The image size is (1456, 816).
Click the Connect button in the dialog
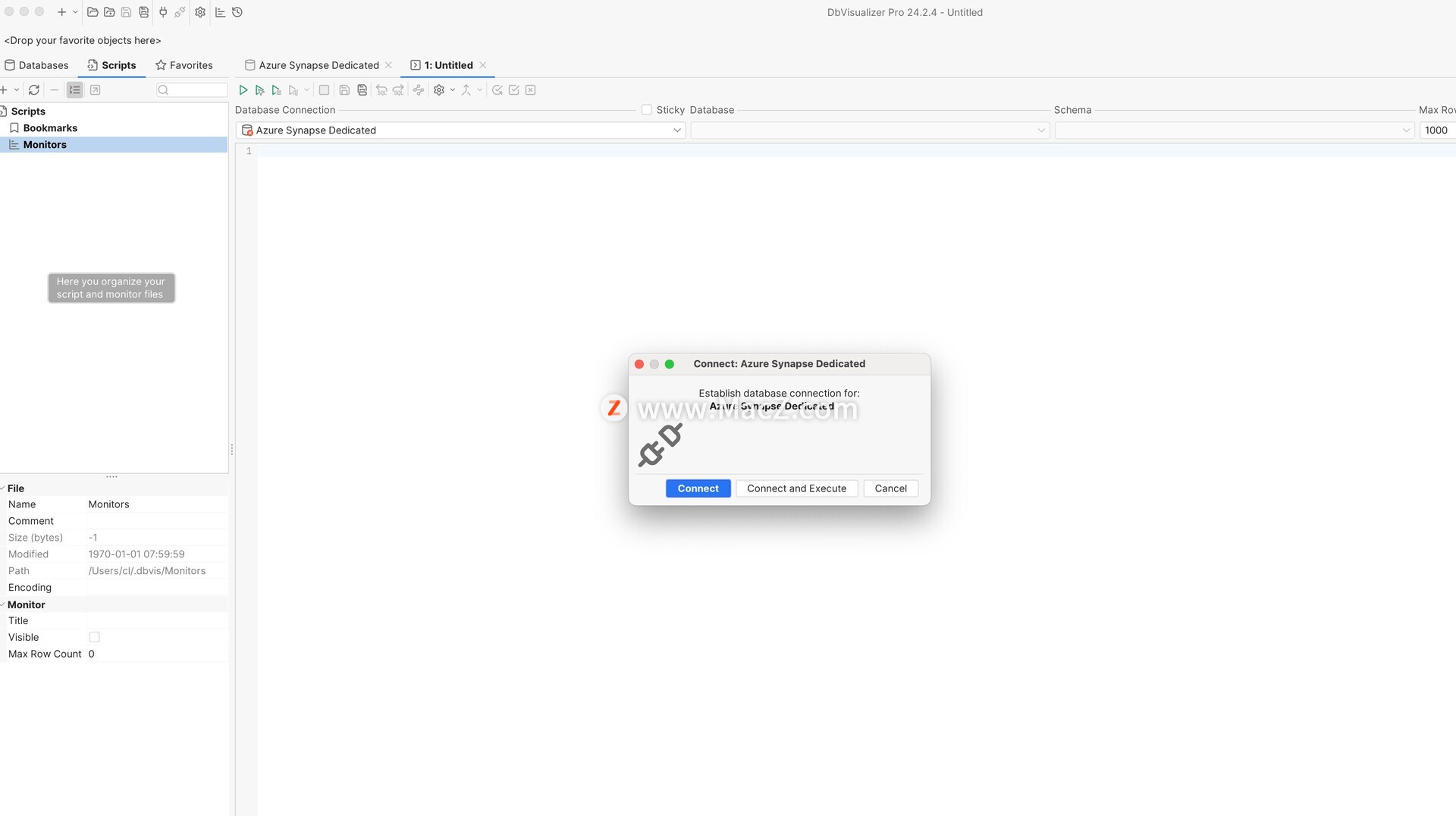click(x=698, y=488)
